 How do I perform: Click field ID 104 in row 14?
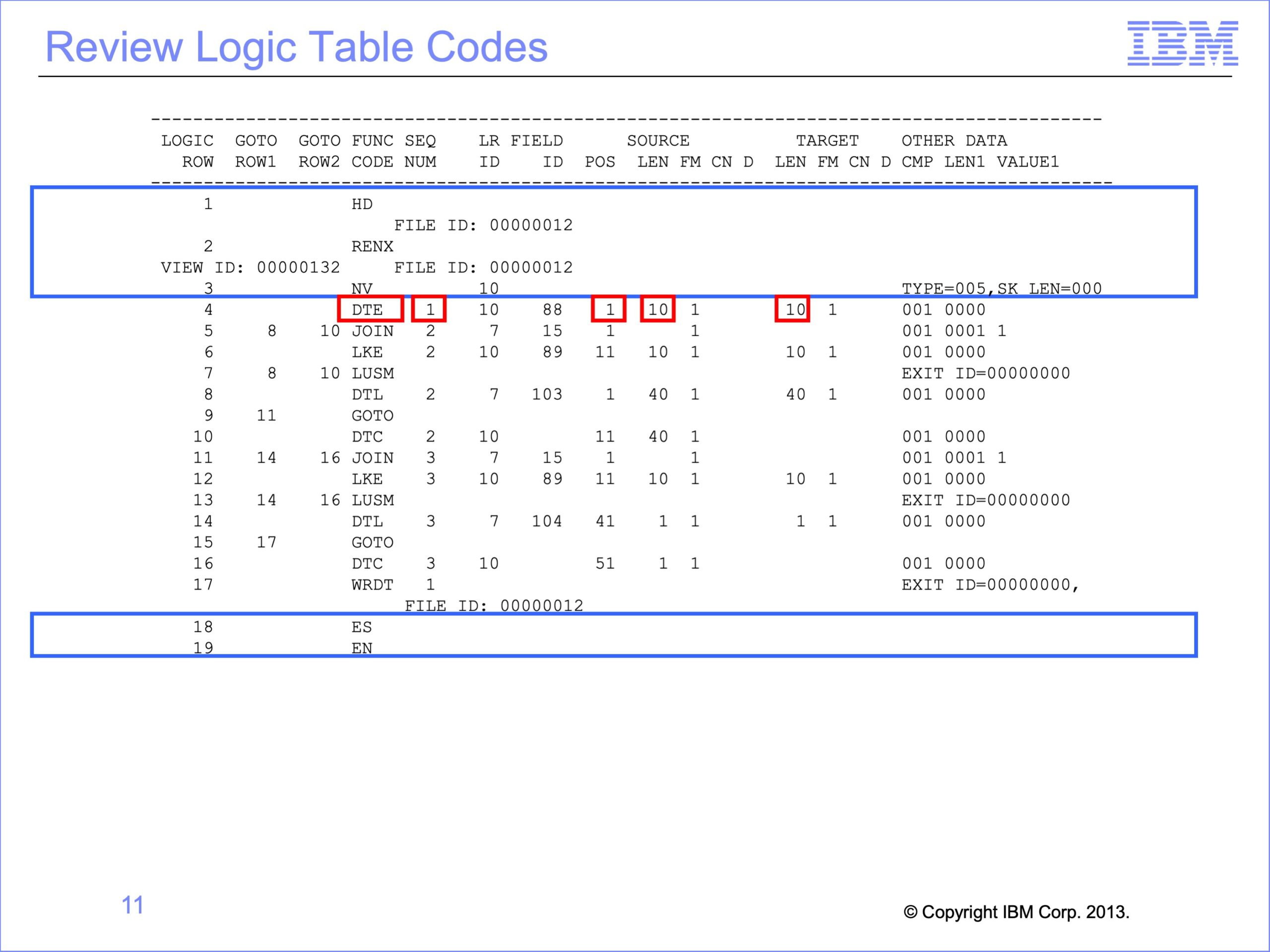pyautogui.click(x=547, y=522)
